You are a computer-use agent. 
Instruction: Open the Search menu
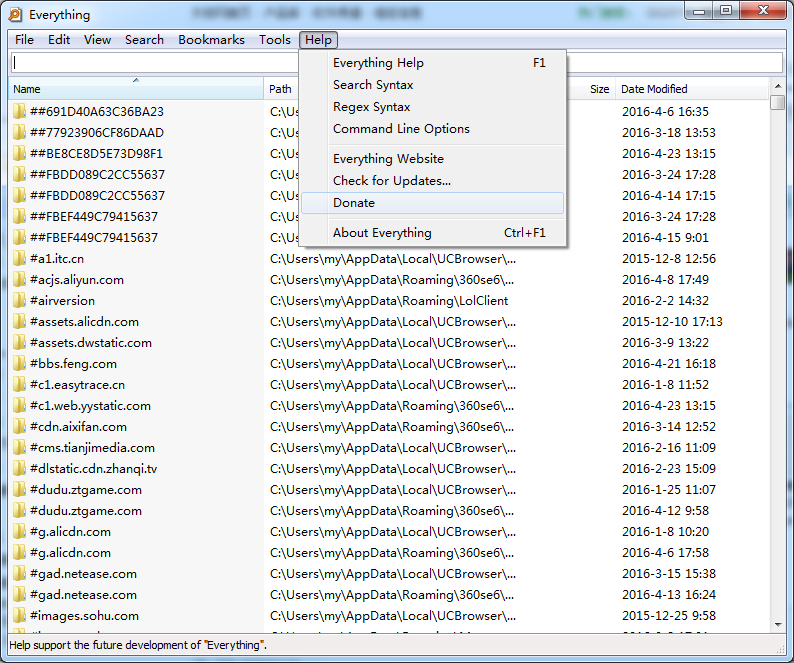click(x=144, y=40)
